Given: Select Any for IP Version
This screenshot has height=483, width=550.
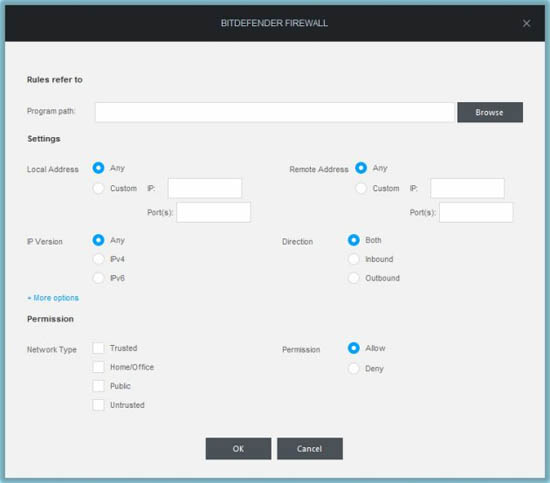Looking at the screenshot, I should [98, 240].
